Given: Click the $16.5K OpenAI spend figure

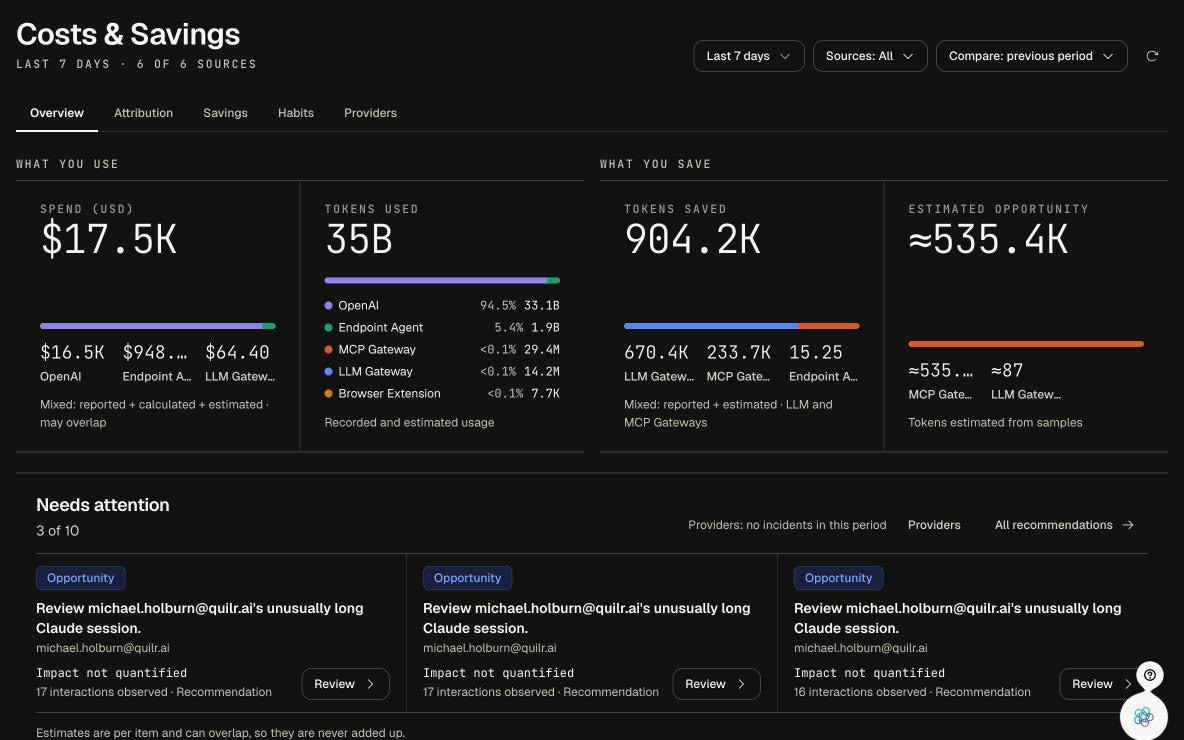Looking at the screenshot, I should (x=72, y=352).
